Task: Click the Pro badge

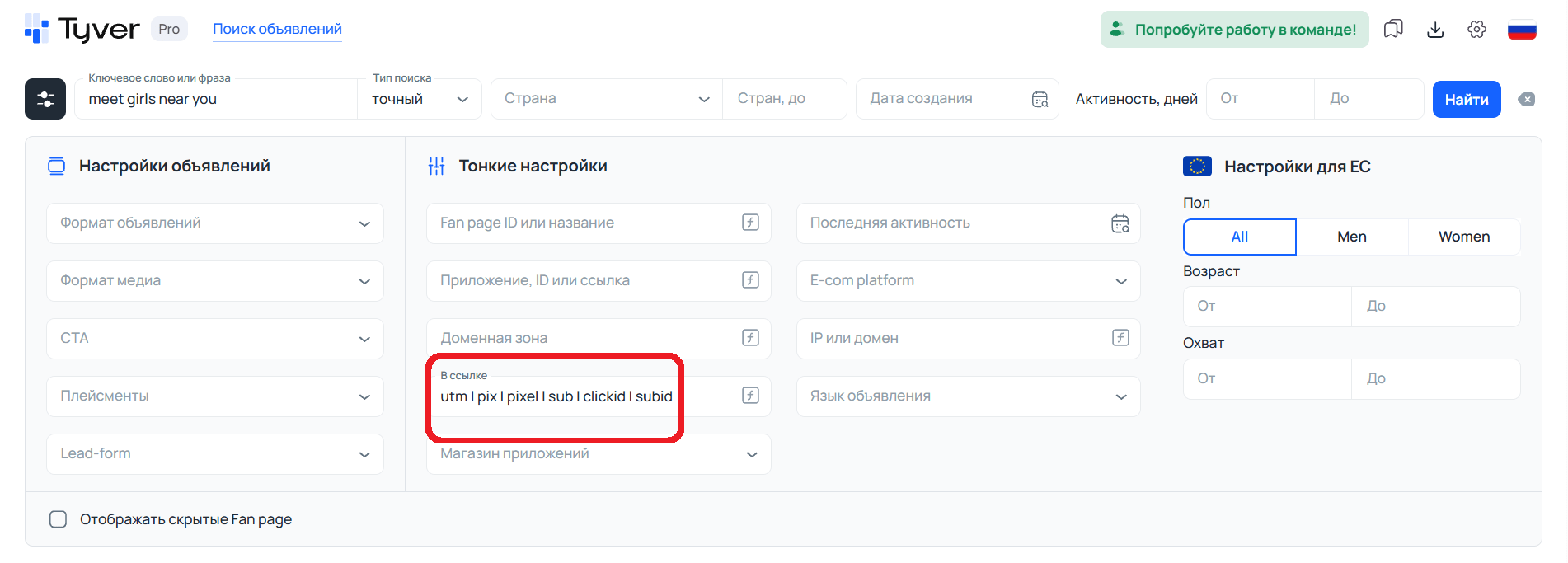Action: click(x=169, y=29)
